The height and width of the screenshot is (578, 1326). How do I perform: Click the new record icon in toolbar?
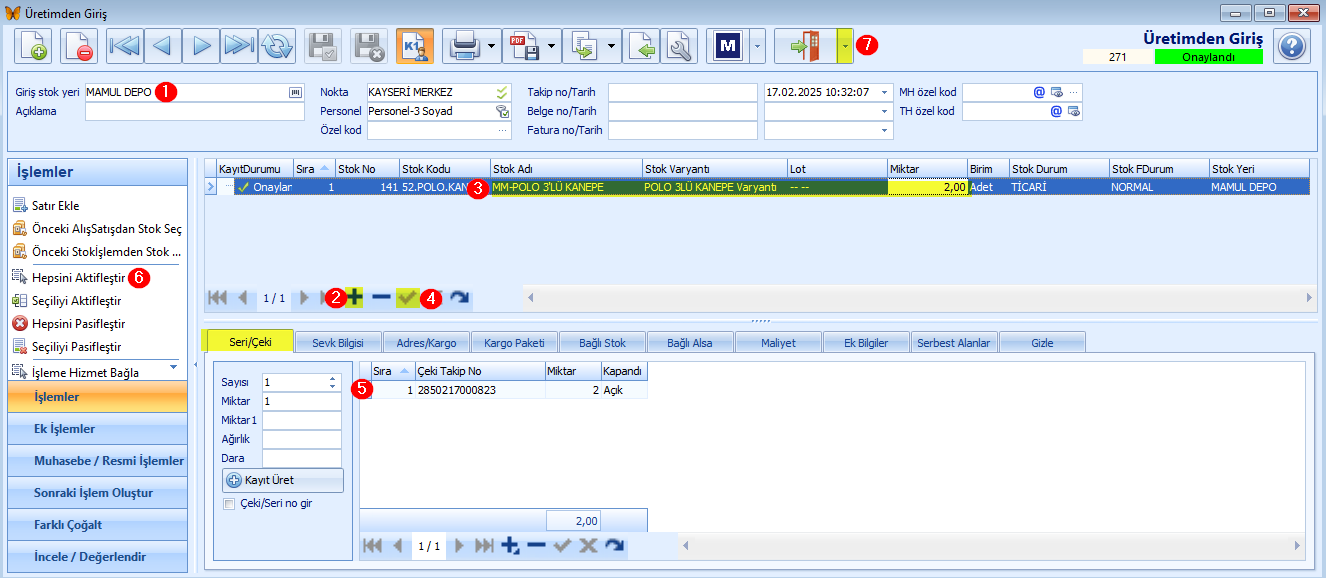click(x=33, y=46)
